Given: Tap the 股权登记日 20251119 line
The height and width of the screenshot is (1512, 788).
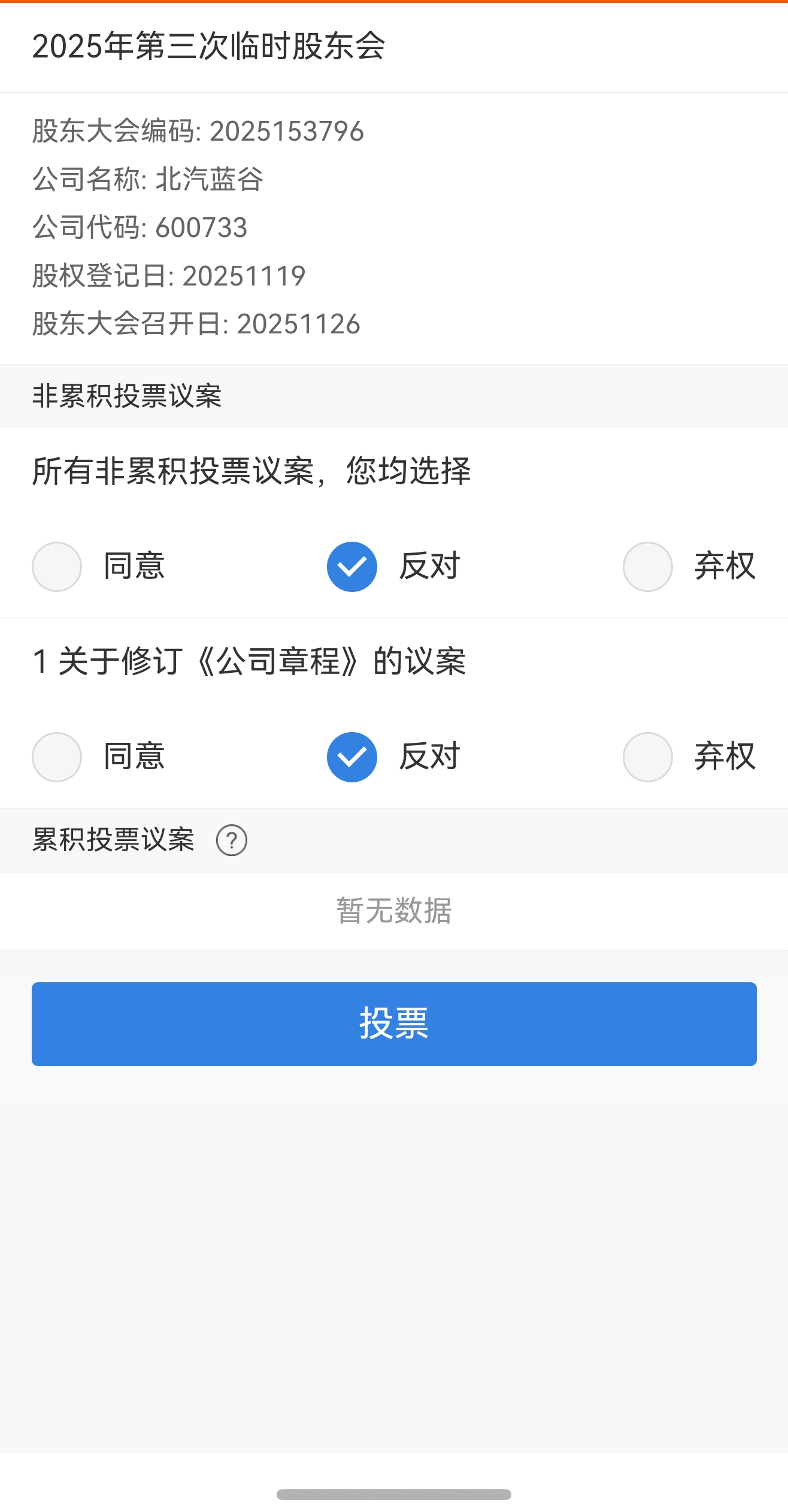Looking at the screenshot, I should click(x=169, y=276).
